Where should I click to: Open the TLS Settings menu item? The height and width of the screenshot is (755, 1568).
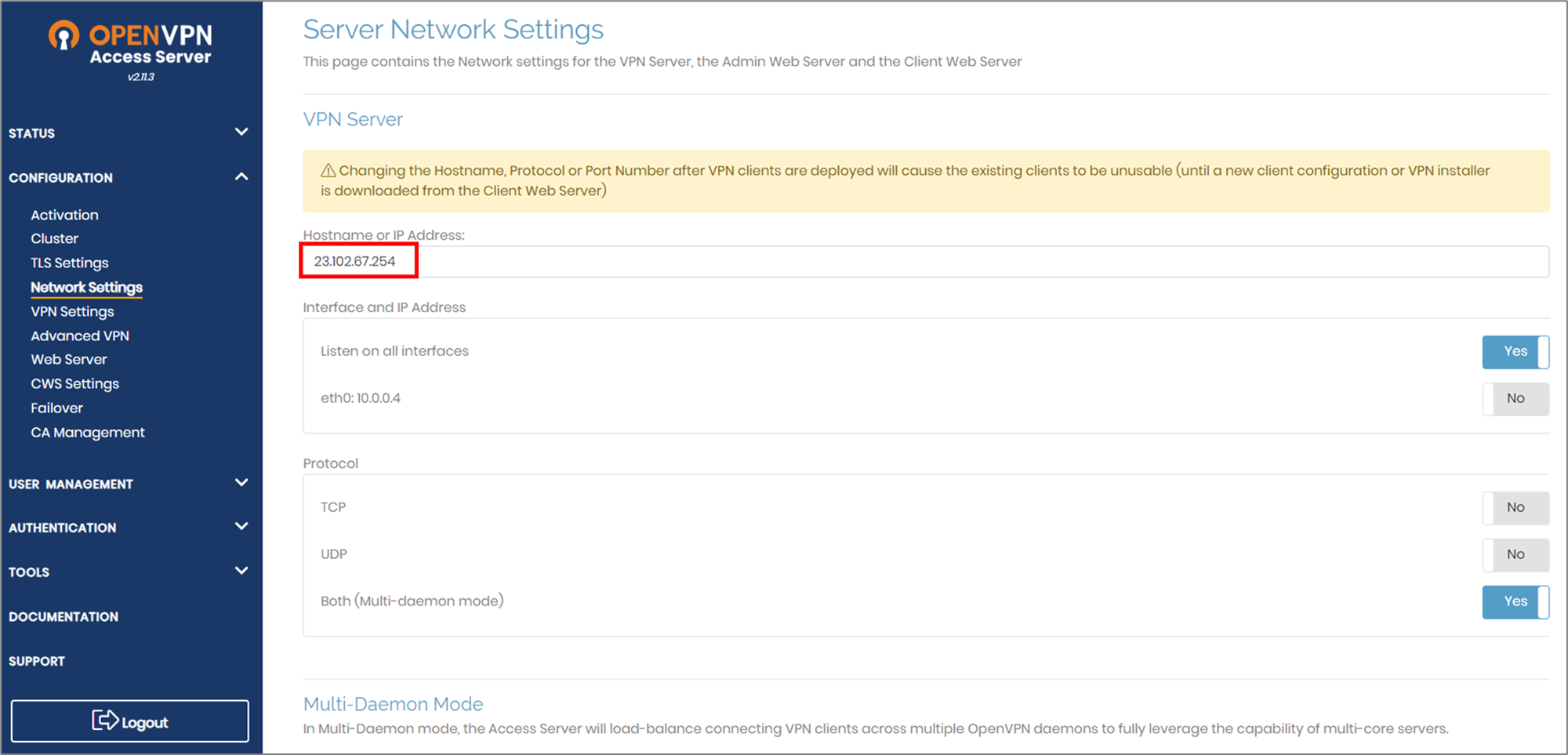[x=70, y=263]
